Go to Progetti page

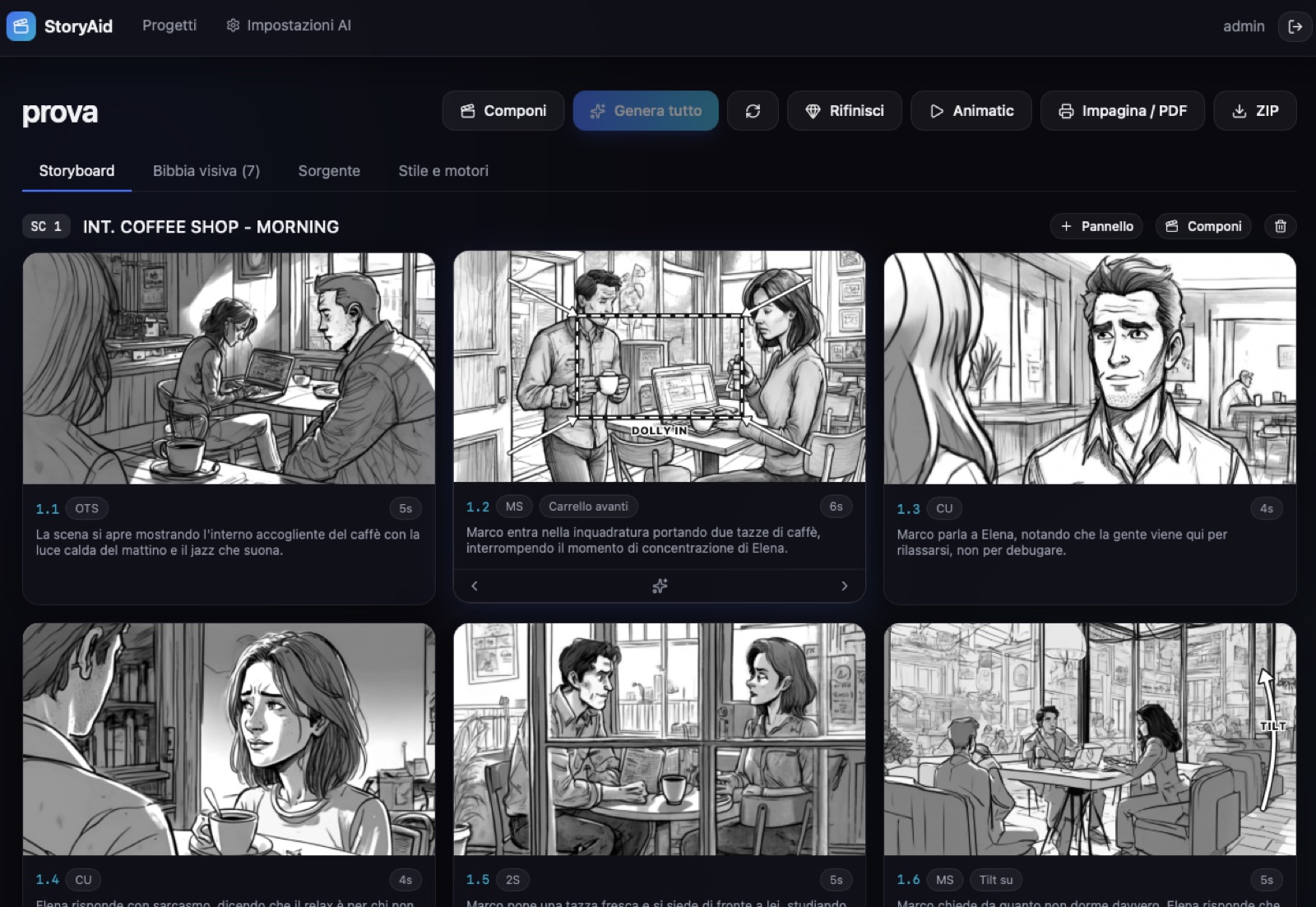coord(169,25)
